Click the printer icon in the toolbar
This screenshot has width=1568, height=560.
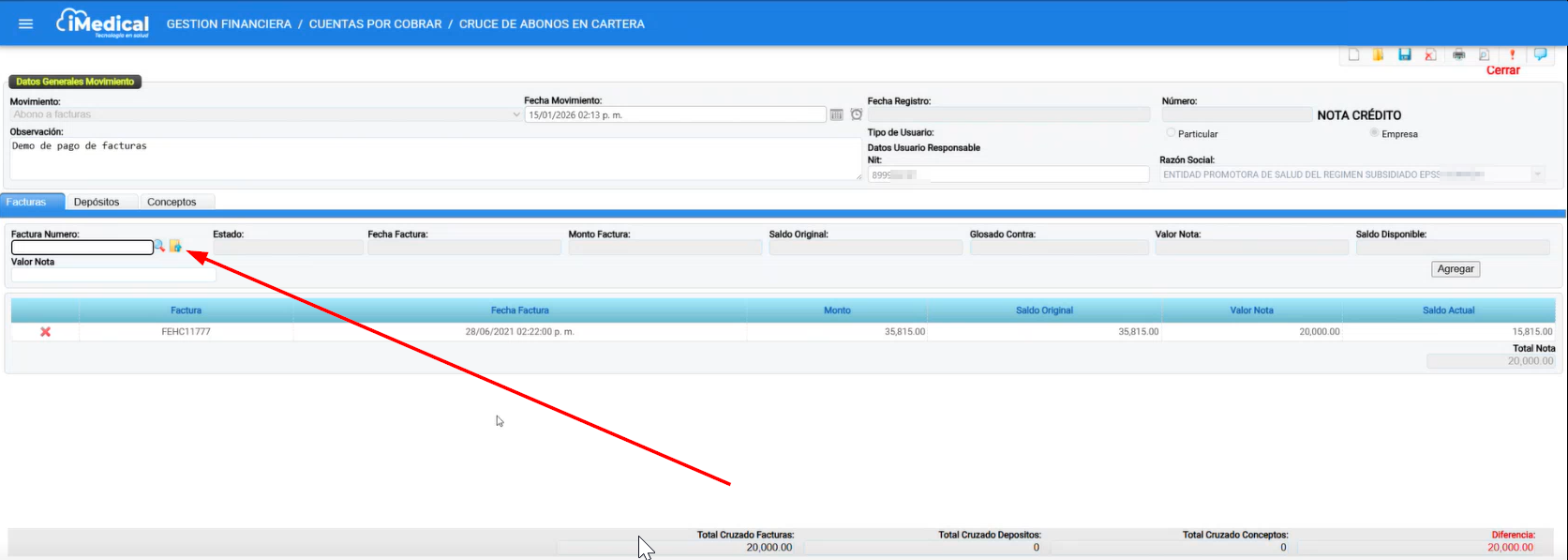1458,54
